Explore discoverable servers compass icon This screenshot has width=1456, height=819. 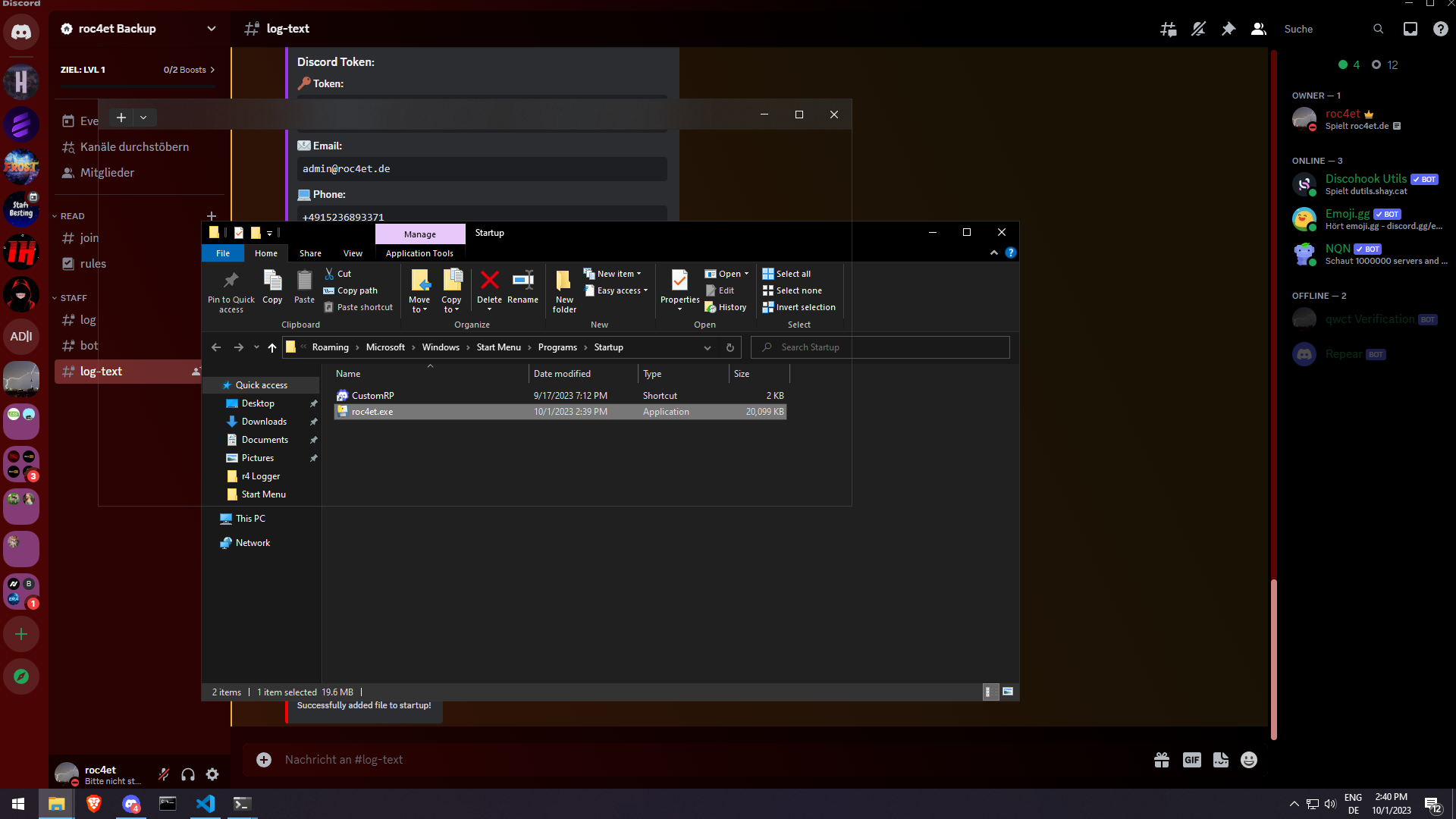(21, 676)
